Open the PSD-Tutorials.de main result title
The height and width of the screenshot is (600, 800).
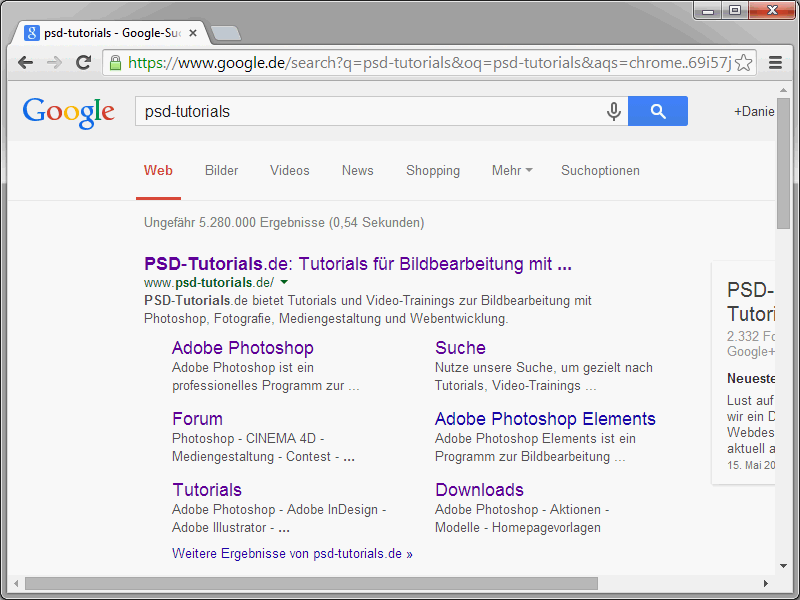pyautogui.click(x=358, y=264)
